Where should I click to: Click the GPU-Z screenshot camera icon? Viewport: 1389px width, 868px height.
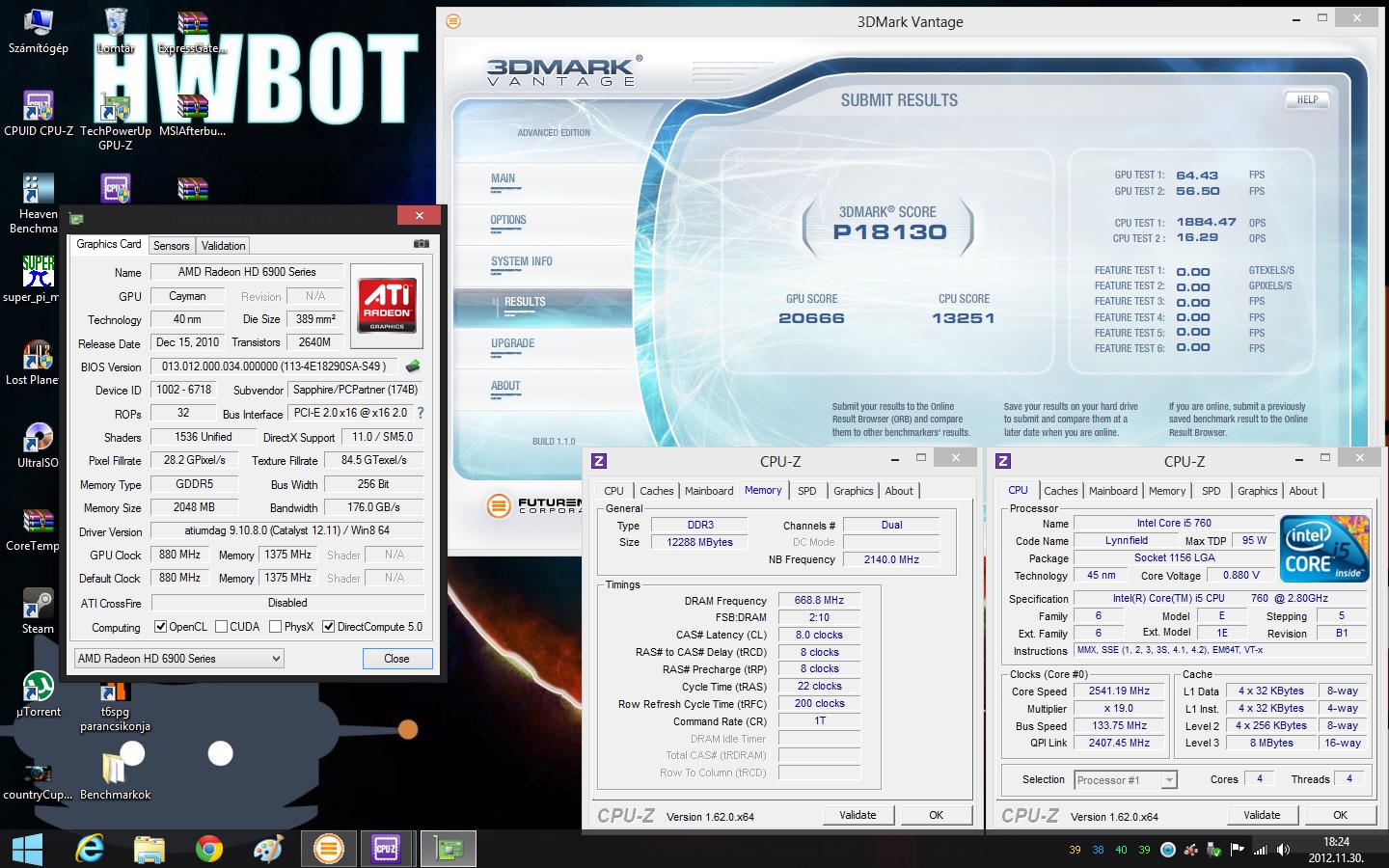pyautogui.click(x=421, y=244)
